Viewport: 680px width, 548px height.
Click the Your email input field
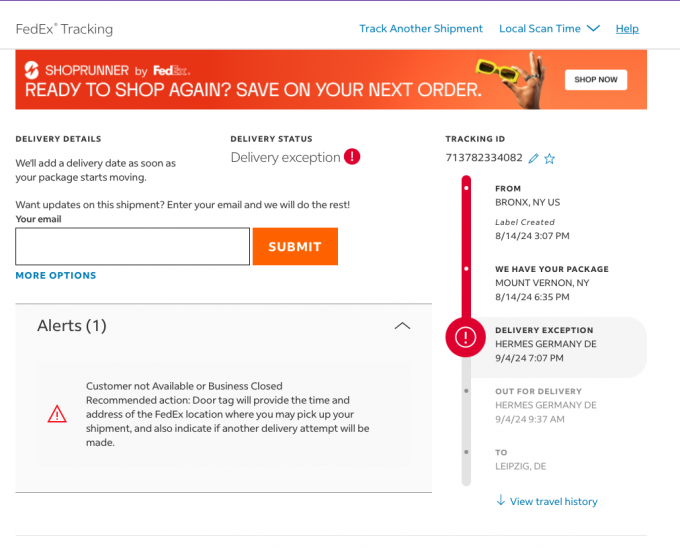point(133,246)
